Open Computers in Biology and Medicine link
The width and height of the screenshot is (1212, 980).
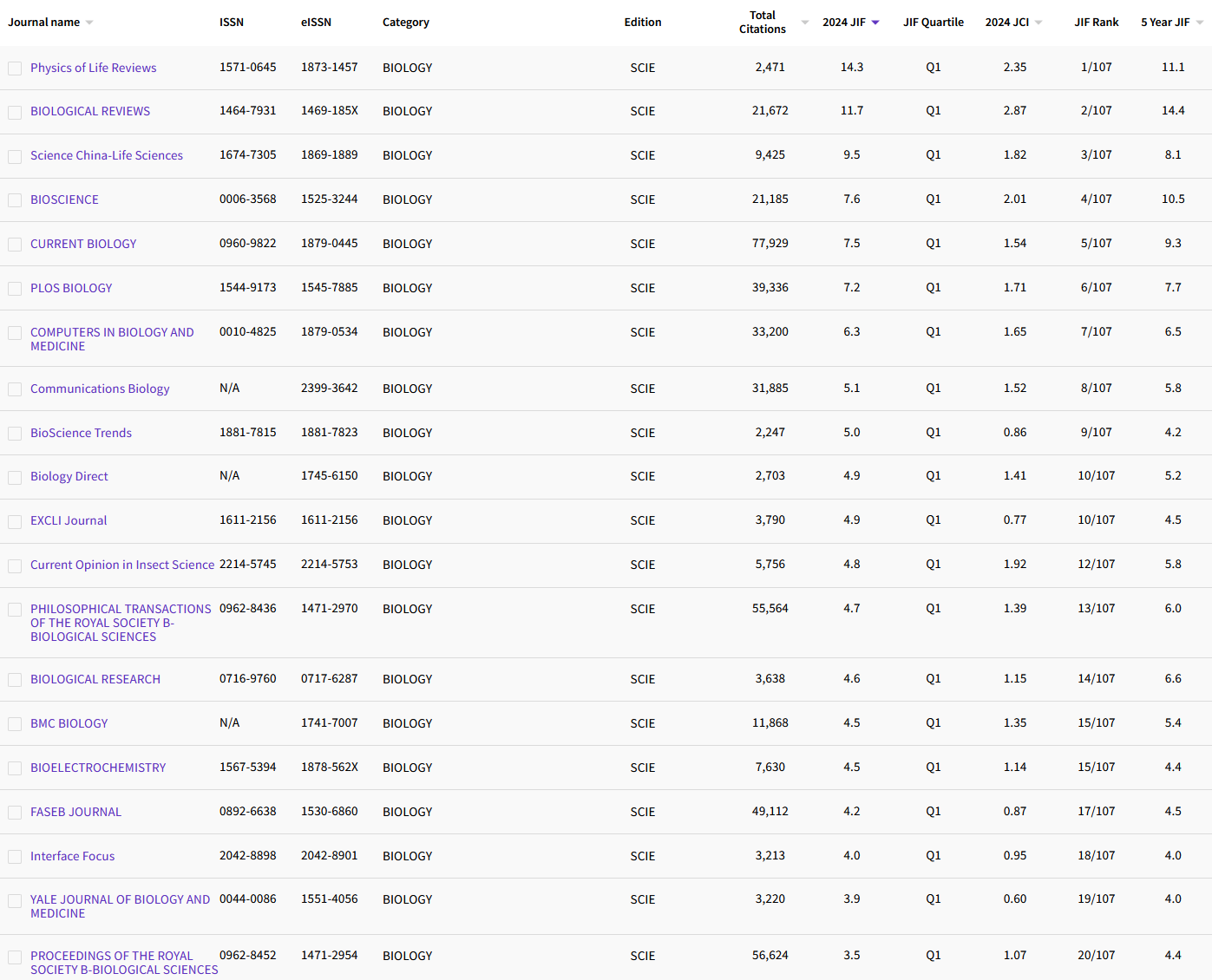tap(112, 339)
